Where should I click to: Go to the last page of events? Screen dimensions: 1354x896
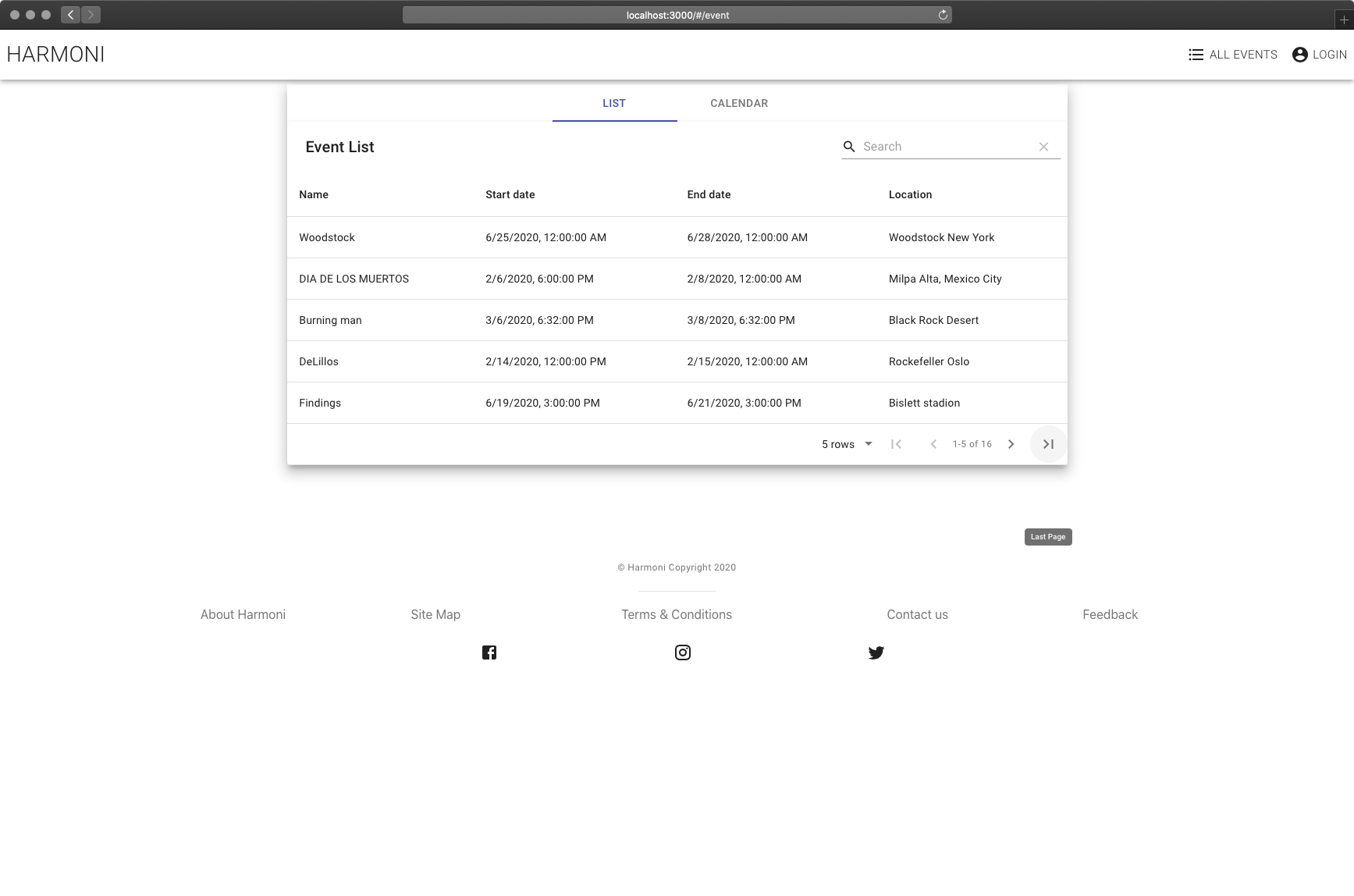(x=1049, y=444)
